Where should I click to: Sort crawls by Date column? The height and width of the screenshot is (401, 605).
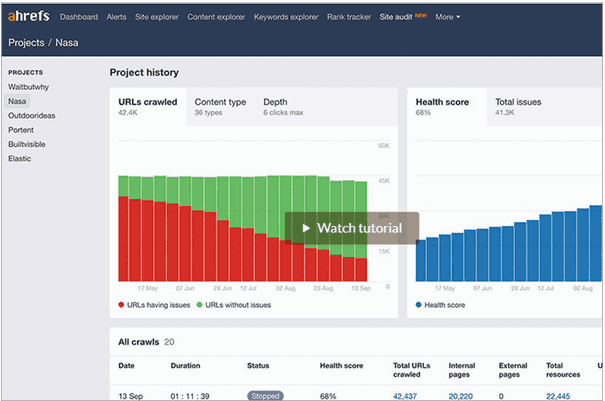click(x=126, y=365)
